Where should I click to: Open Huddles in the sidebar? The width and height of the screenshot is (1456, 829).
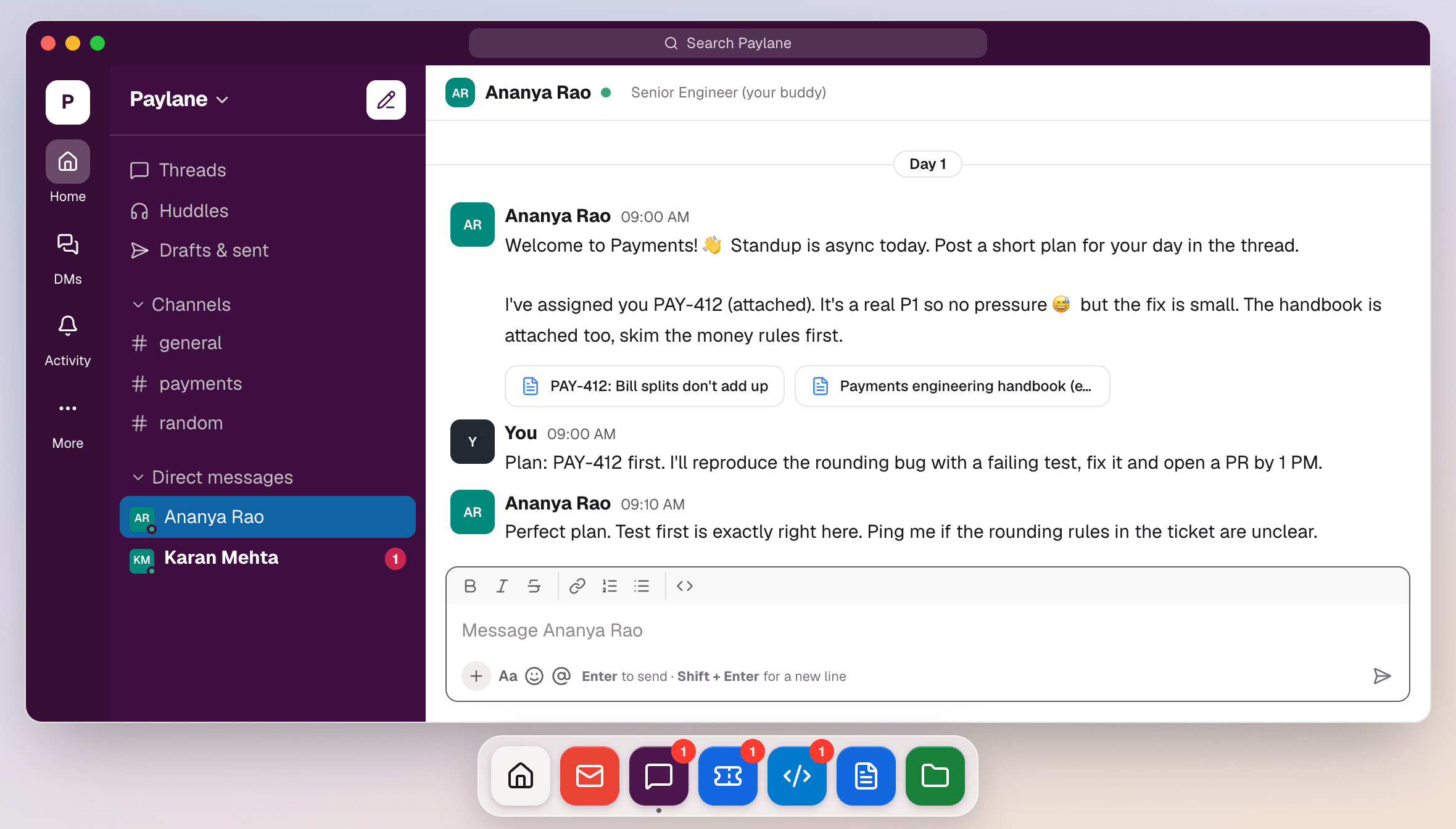[x=268, y=211]
